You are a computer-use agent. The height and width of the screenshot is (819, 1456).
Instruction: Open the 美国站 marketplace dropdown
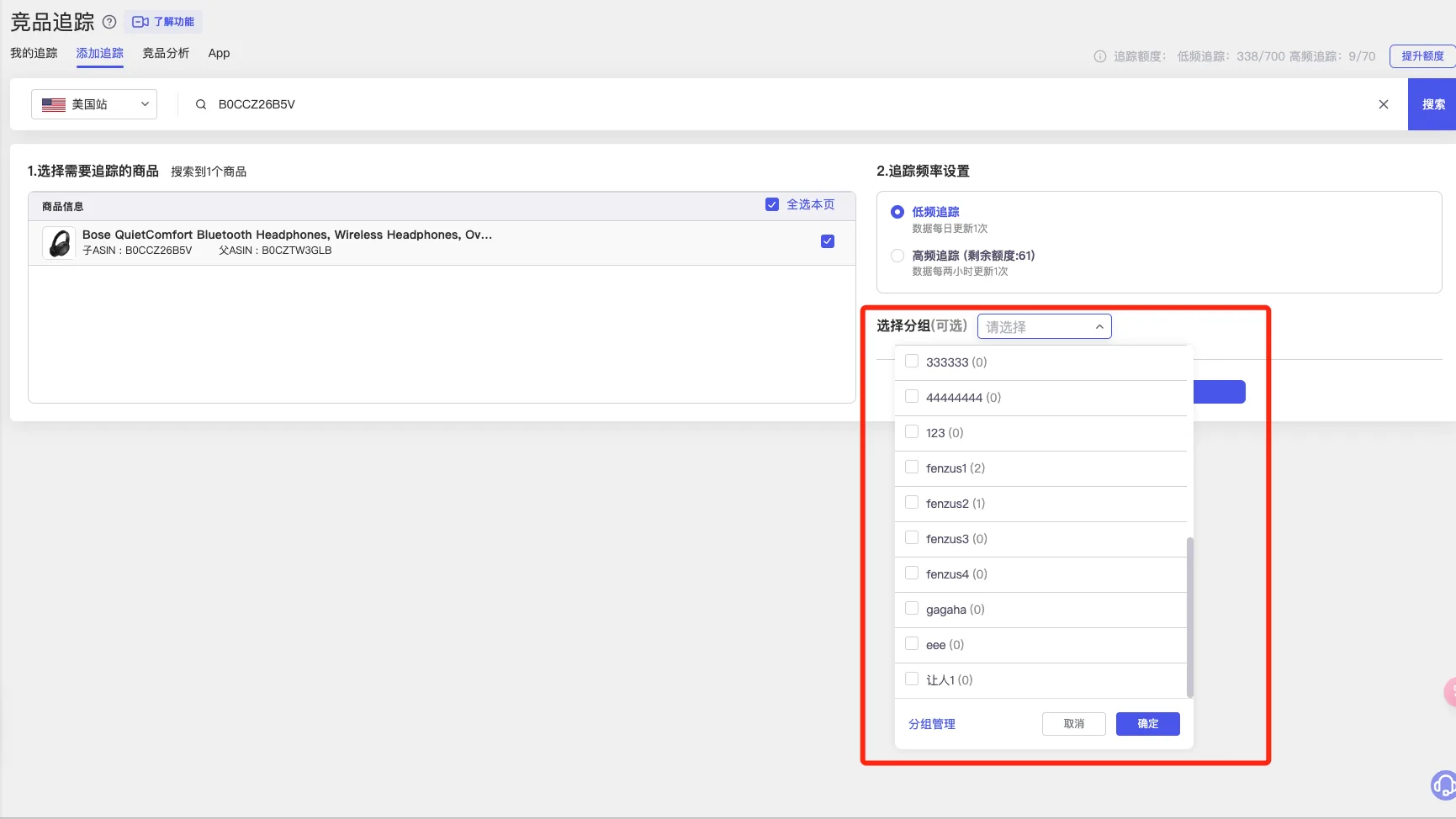[x=94, y=104]
